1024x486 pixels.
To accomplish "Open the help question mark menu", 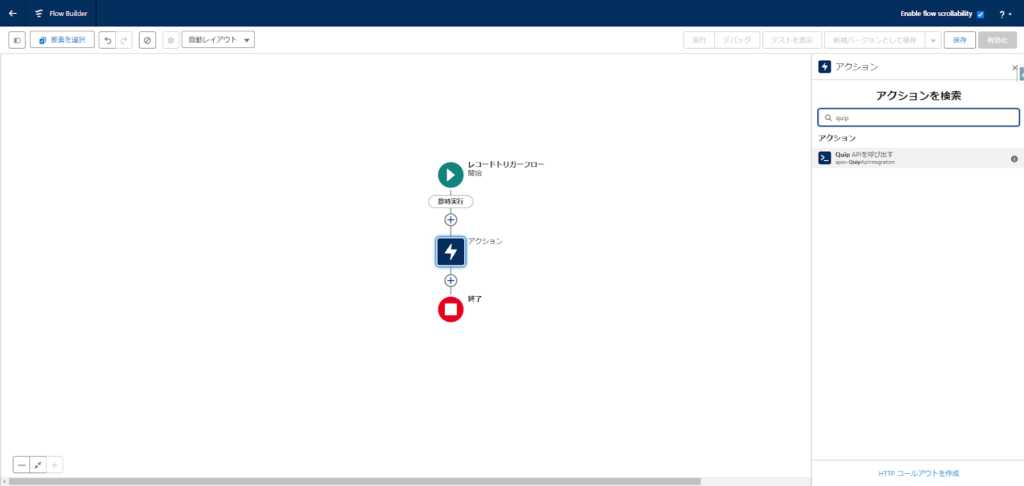I will click(x=1003, y=14).
